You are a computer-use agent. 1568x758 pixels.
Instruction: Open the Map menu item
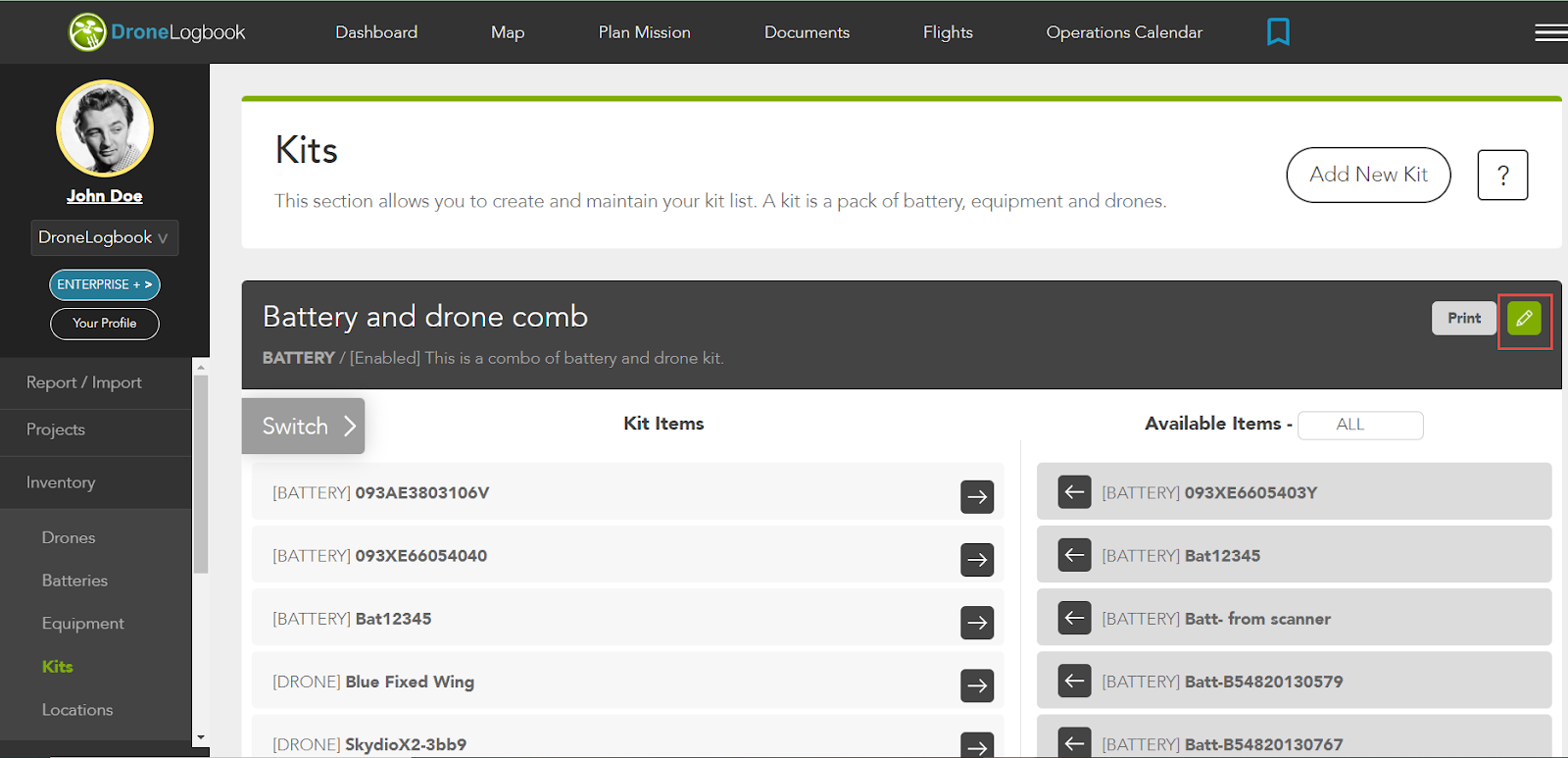point(508,32)
